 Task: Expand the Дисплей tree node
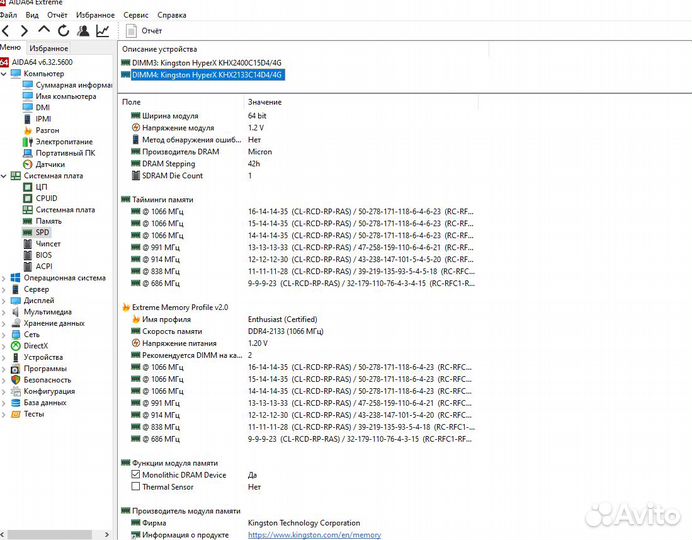coord(4,300)
